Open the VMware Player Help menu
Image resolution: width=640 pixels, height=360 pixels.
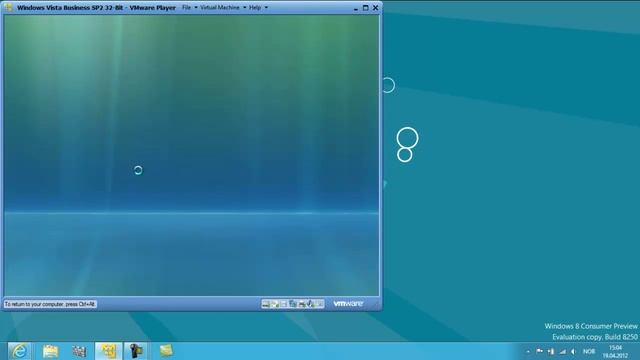point(255,7)
